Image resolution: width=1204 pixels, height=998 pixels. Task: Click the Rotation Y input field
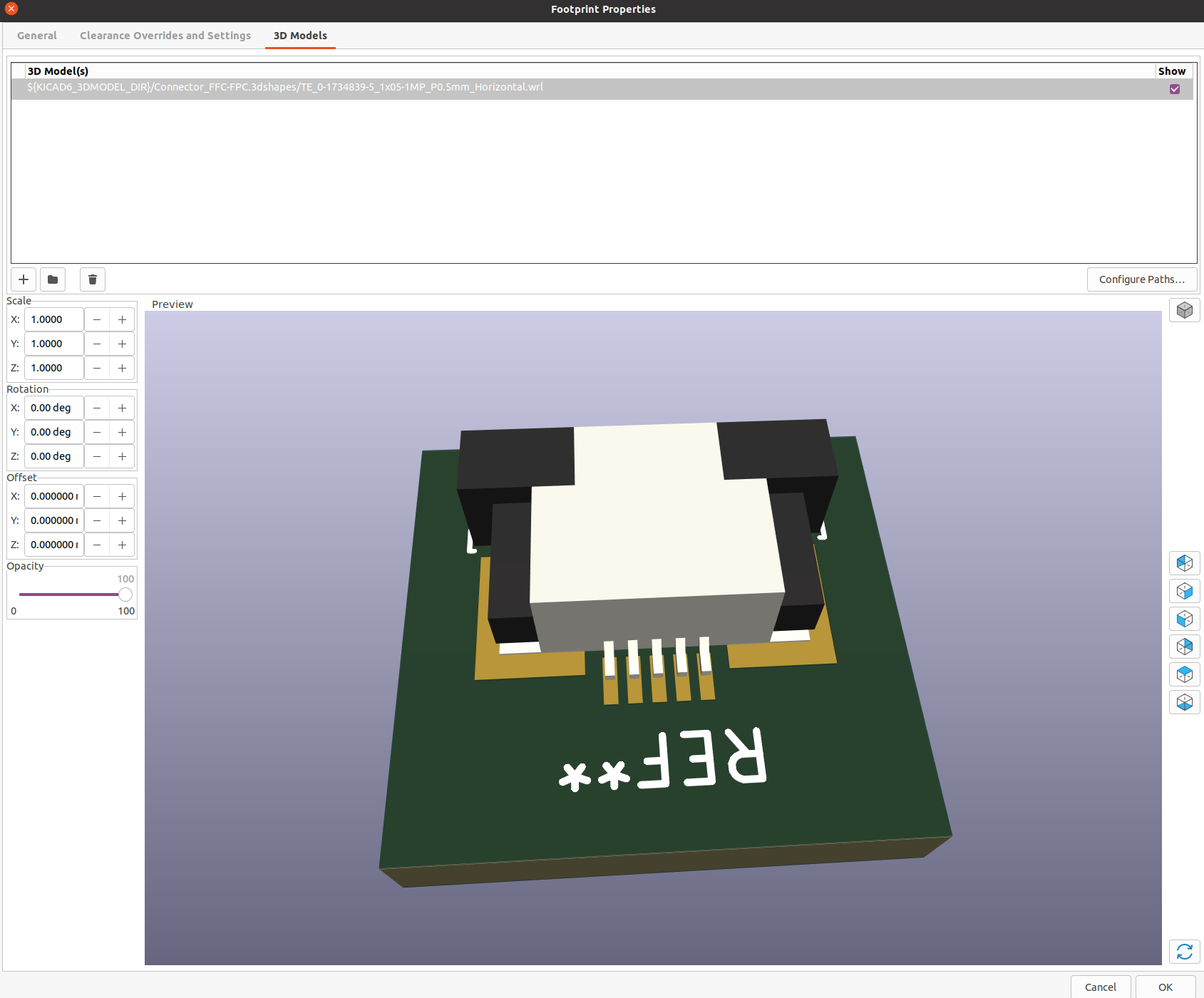coord(54,433)
